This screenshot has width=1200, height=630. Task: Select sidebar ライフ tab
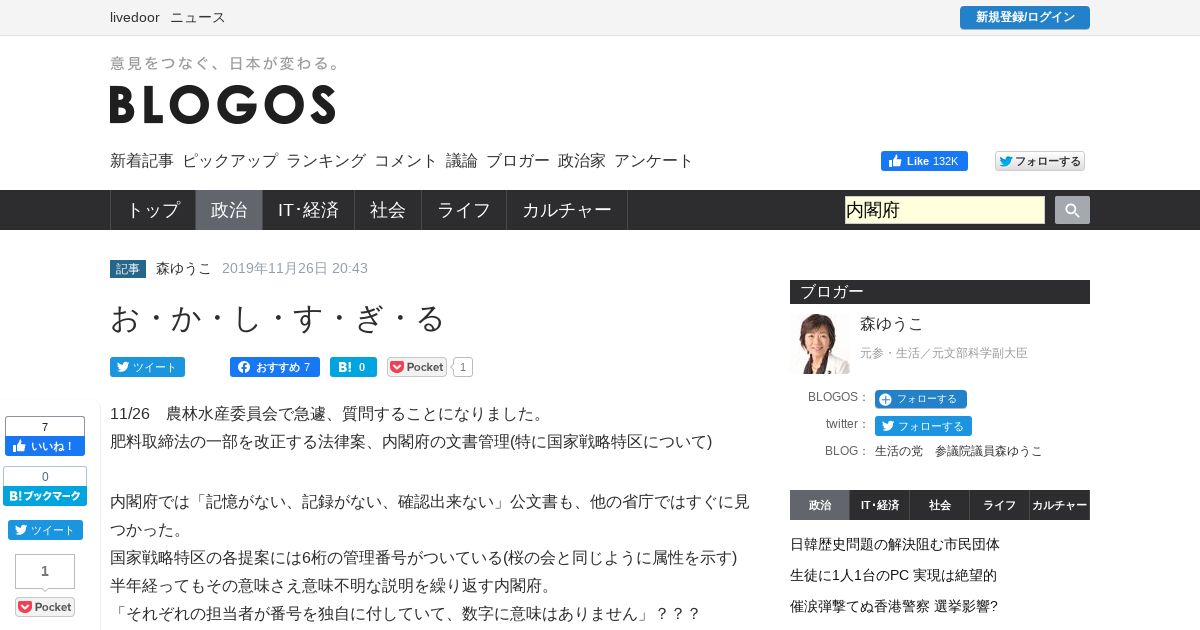(1000, 505)
